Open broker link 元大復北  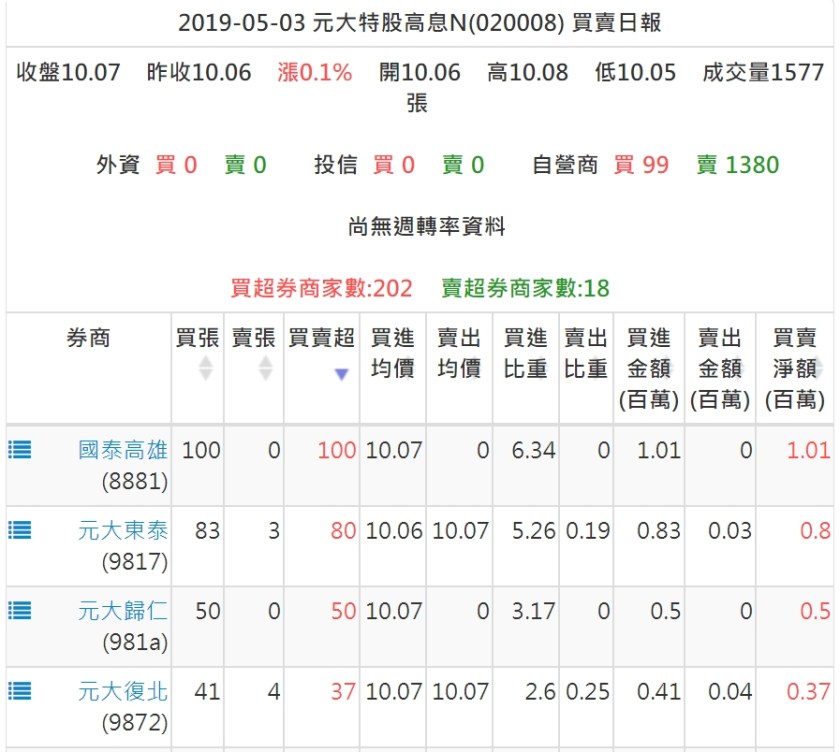click(123, 691)
